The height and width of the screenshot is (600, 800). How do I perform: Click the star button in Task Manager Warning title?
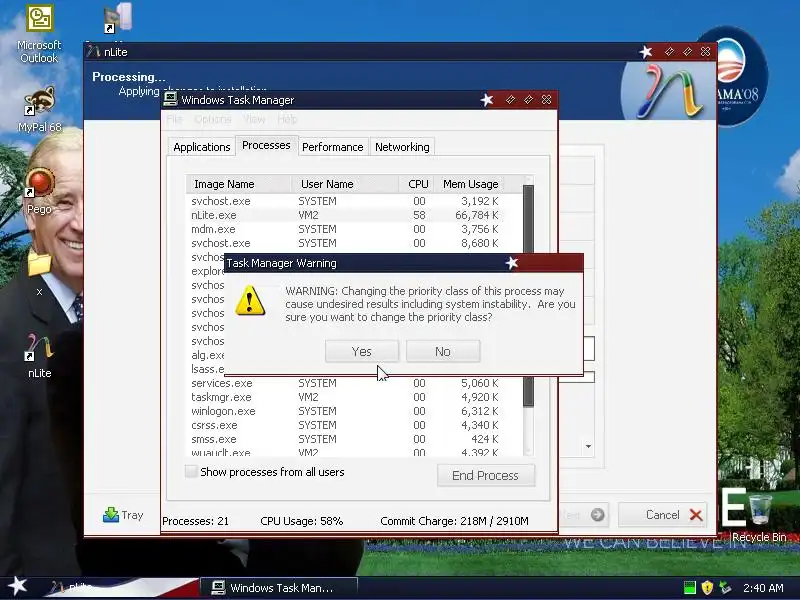512,263
